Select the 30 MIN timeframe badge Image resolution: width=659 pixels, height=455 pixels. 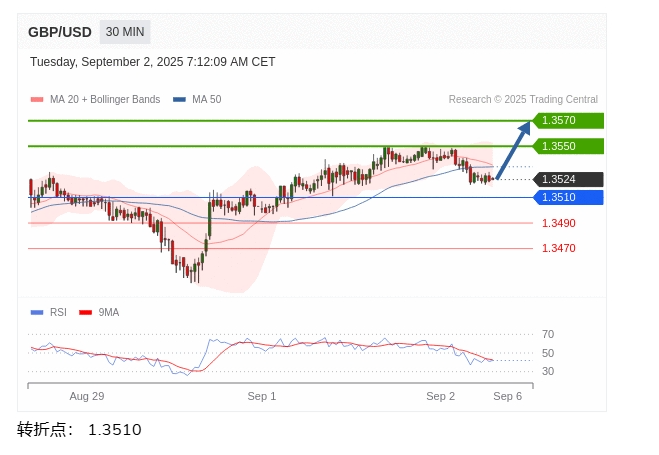pyautogui.click(x=125, y=32)
